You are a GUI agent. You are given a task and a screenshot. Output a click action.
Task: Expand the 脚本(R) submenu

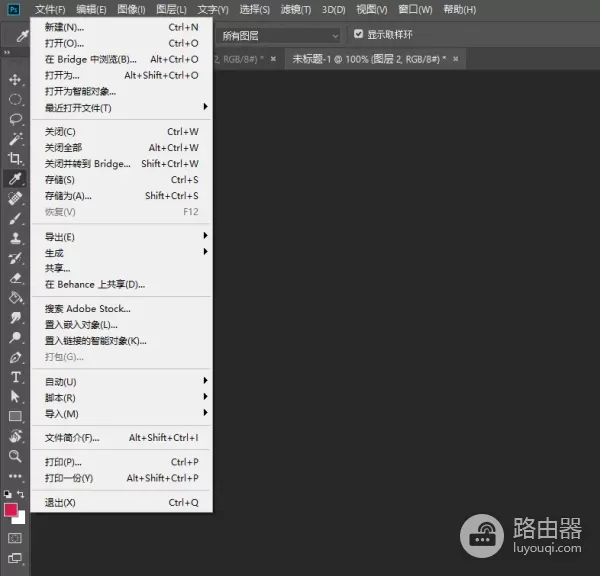coord(121,398)
